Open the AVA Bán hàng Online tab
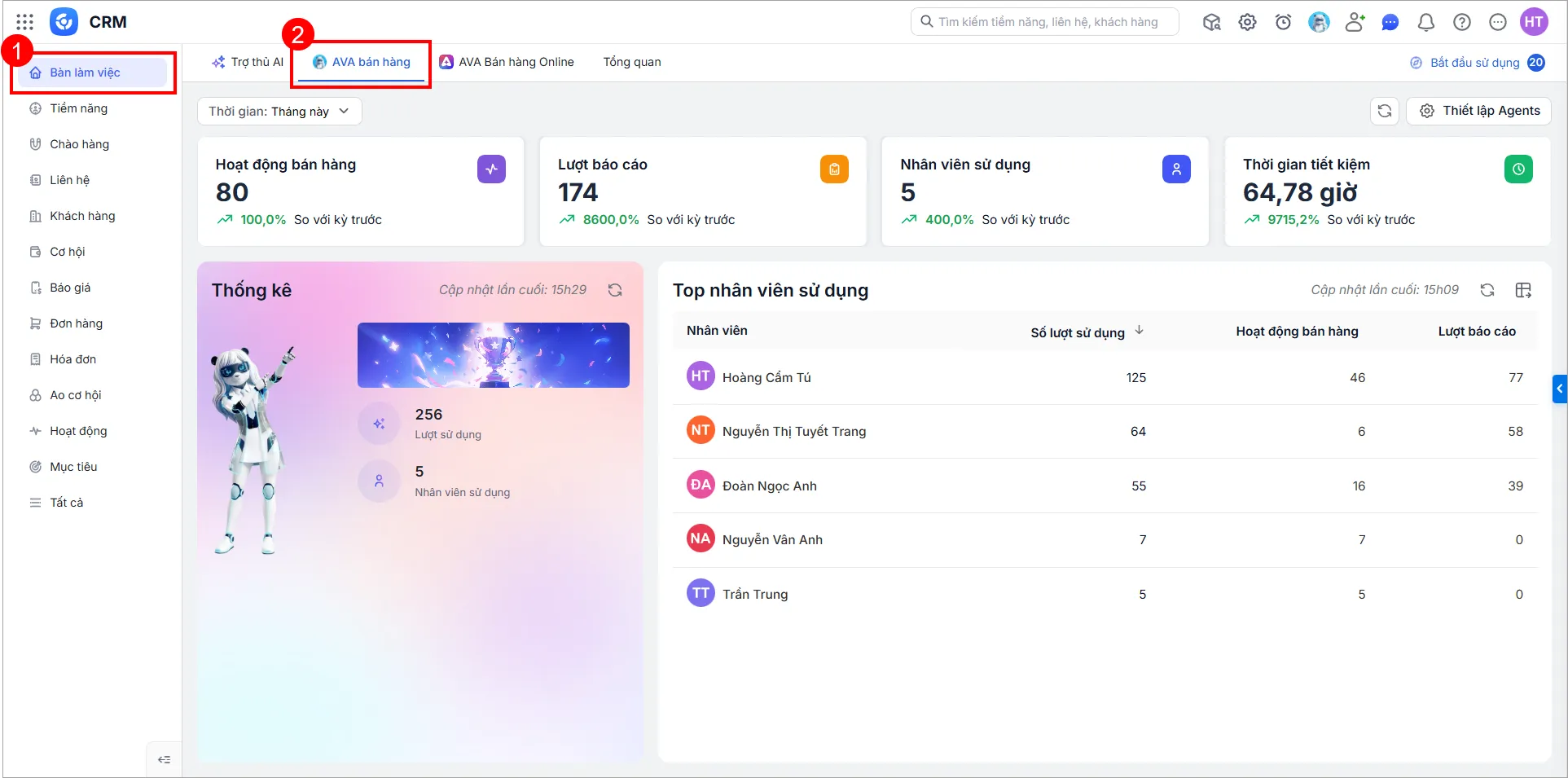Viewport: 1568px width, 778px height. click(507, 62)
